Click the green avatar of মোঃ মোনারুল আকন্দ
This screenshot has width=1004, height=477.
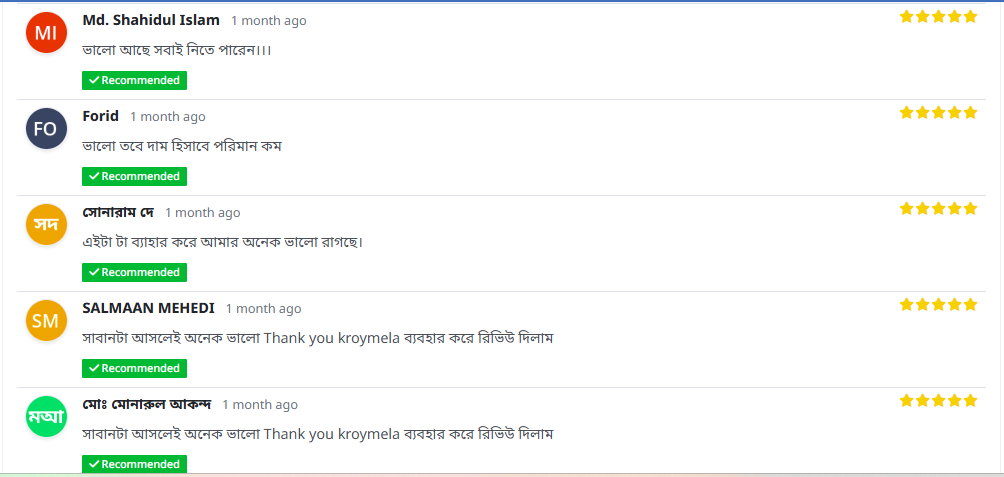[46, 417]
